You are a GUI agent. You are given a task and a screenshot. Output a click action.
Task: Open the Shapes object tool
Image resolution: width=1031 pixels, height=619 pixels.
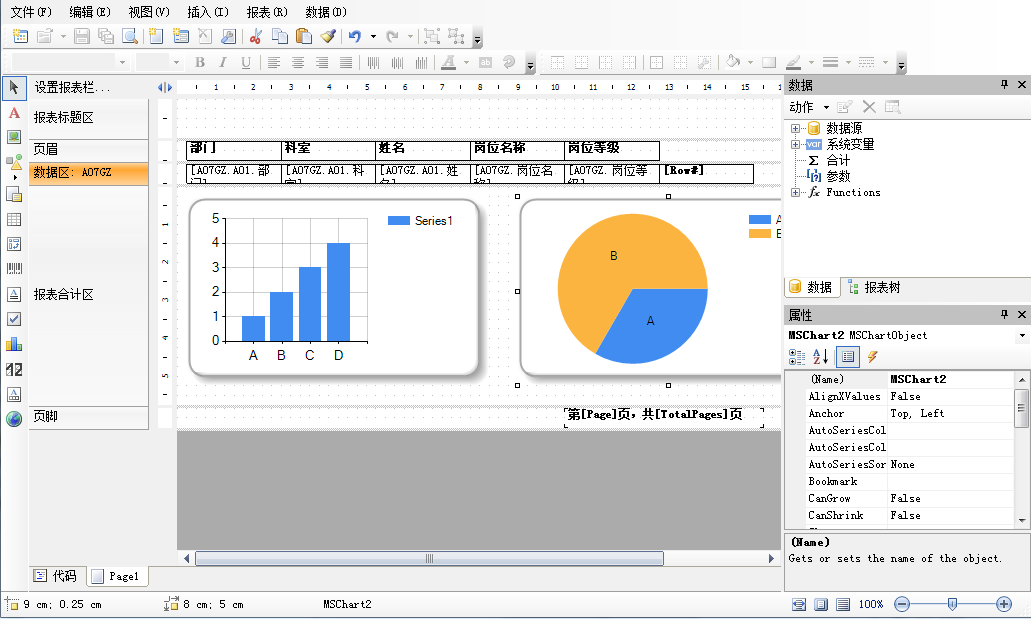14,162
